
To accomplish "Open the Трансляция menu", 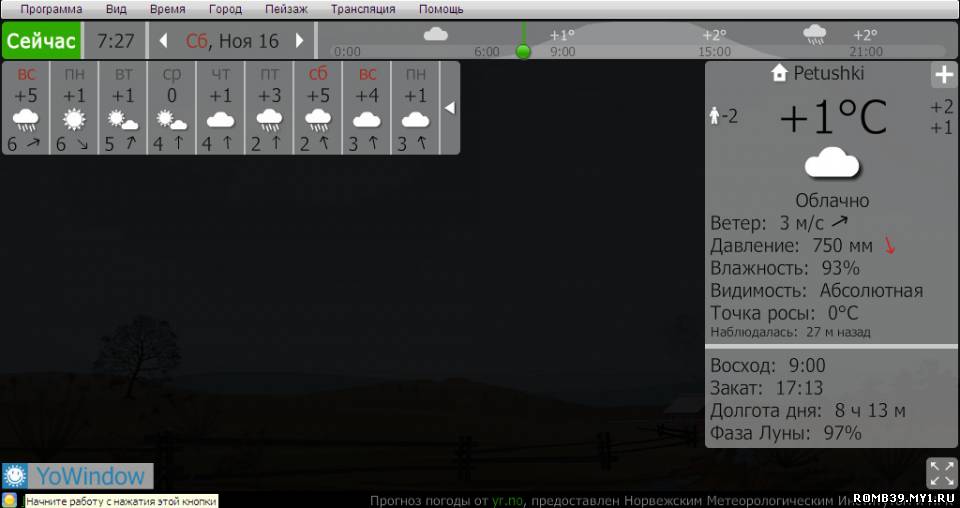I will pyautogui.click(x=363, y=9).
